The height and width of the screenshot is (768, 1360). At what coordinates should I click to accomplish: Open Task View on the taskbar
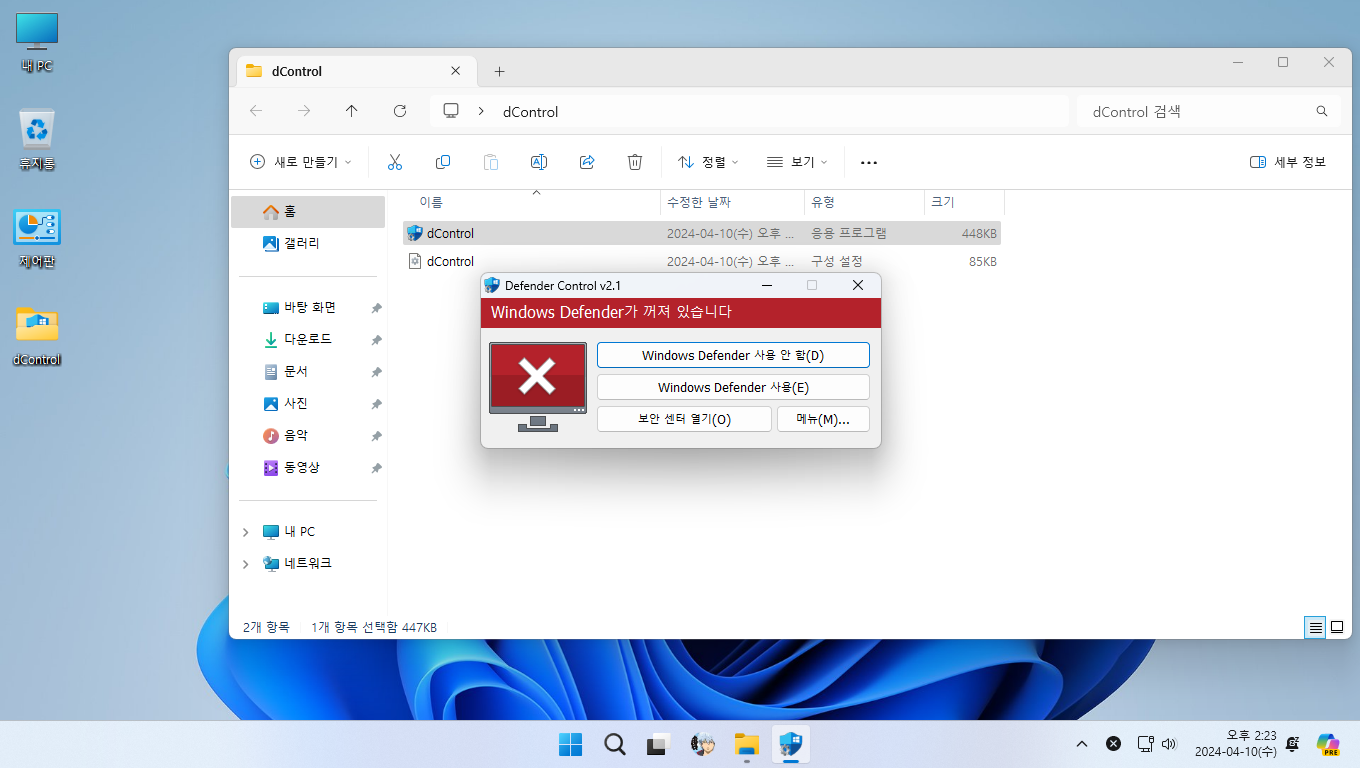click(x=658, y=744)
